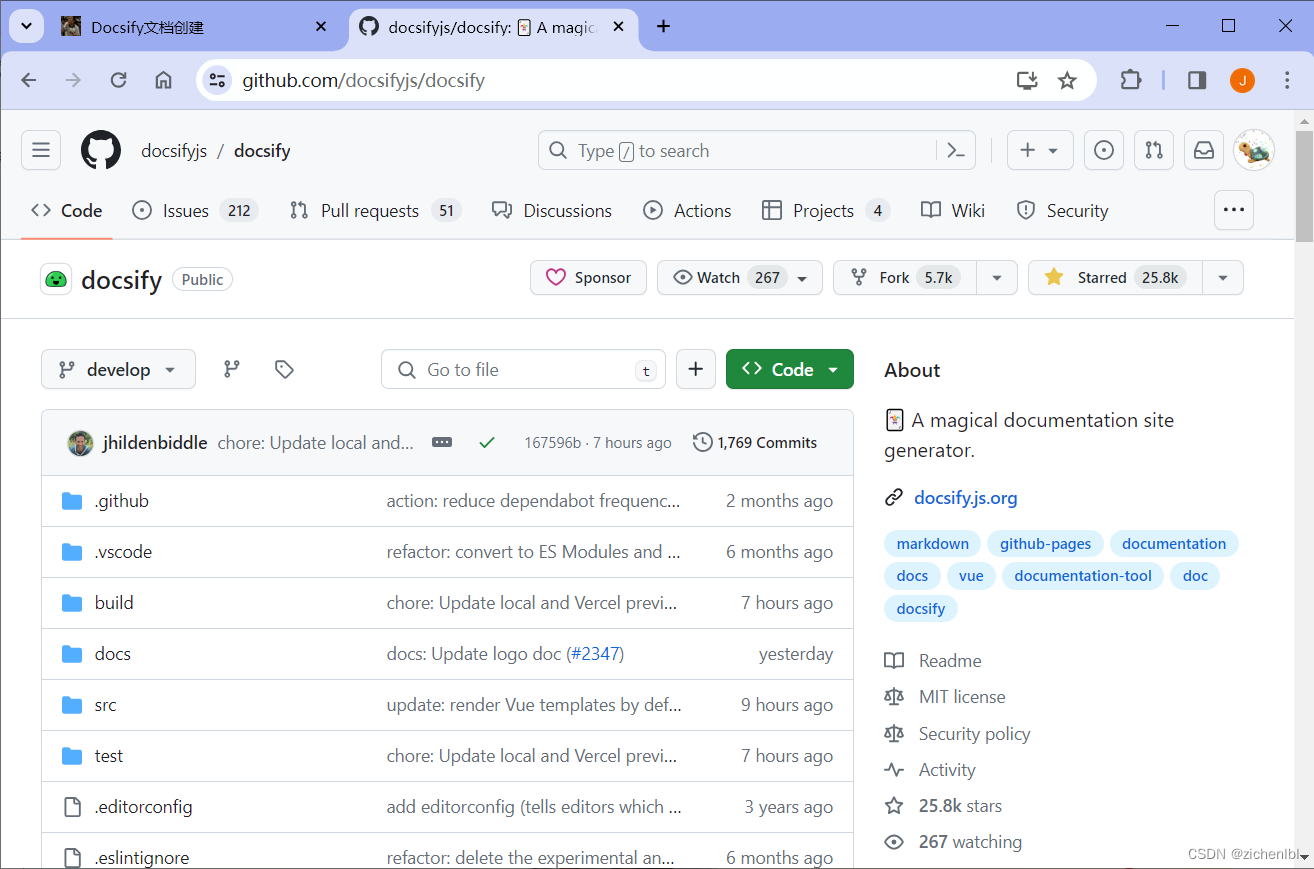This screenshot has height=869, width=1314.
Task: Open the tab search dropdown in Chrome
Action: click(26, 26)
